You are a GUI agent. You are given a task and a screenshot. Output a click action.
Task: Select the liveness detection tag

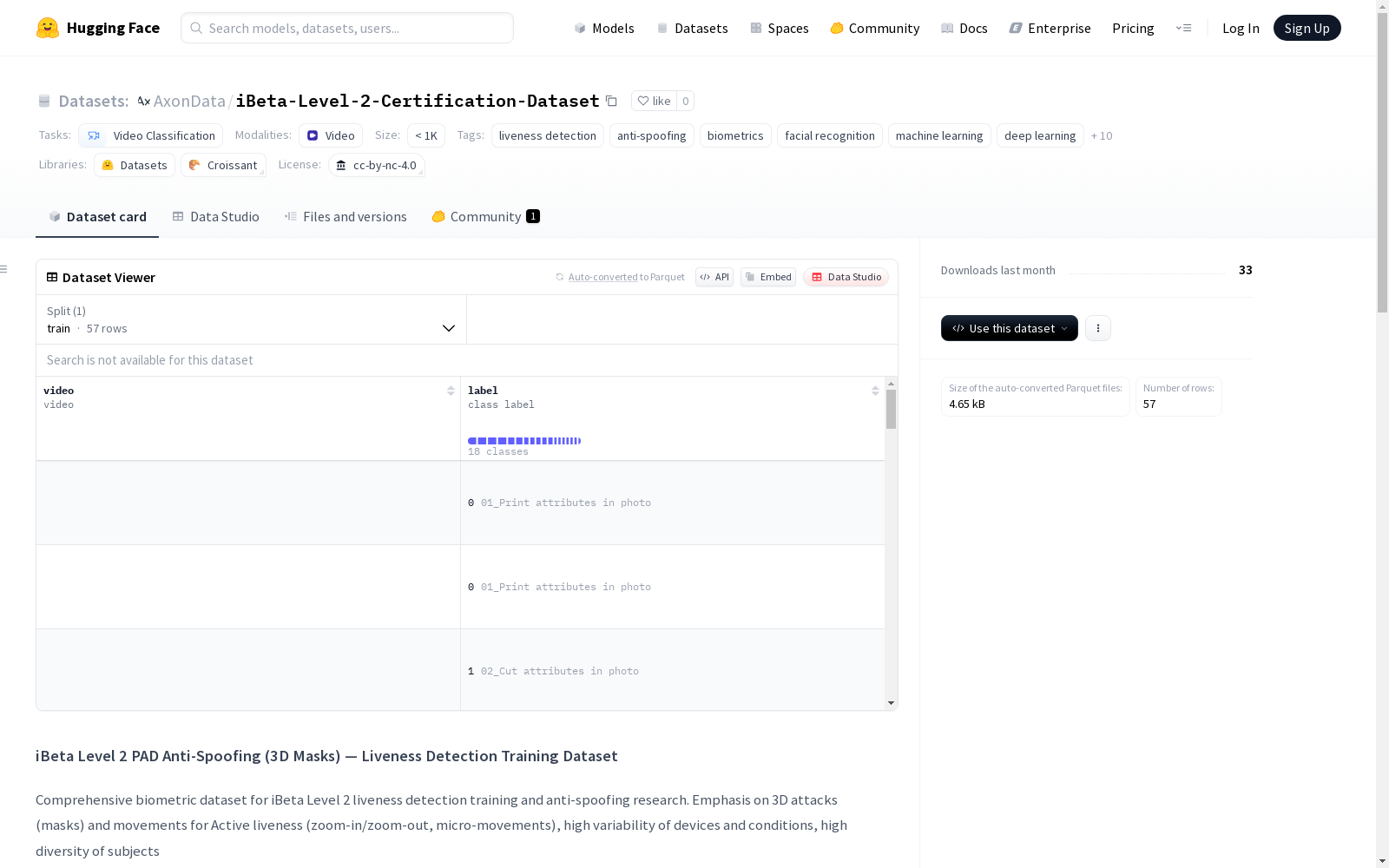point(548,135)
